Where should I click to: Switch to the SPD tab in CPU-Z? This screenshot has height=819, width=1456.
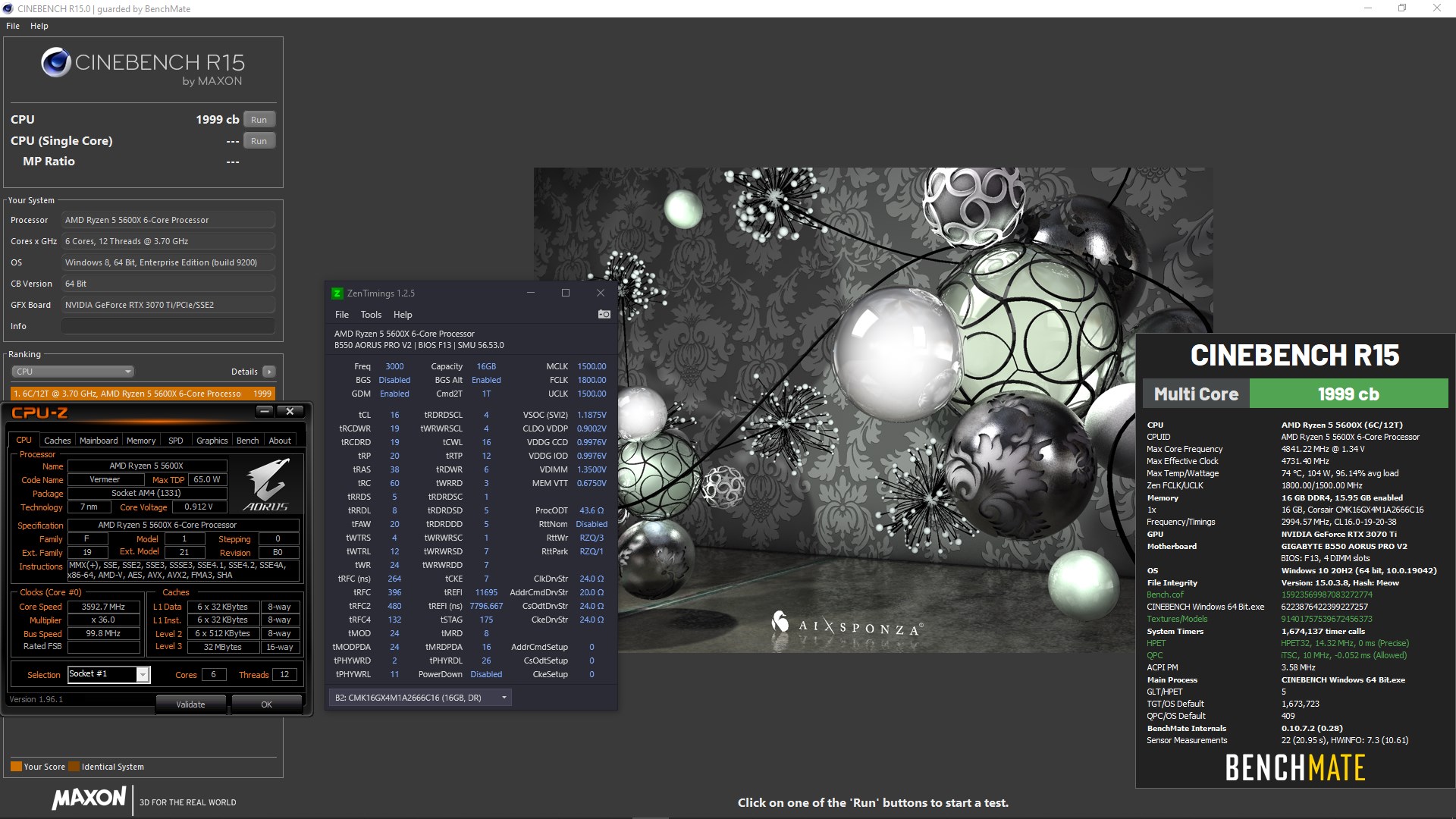pyautogui.click(x=176, y=441)
